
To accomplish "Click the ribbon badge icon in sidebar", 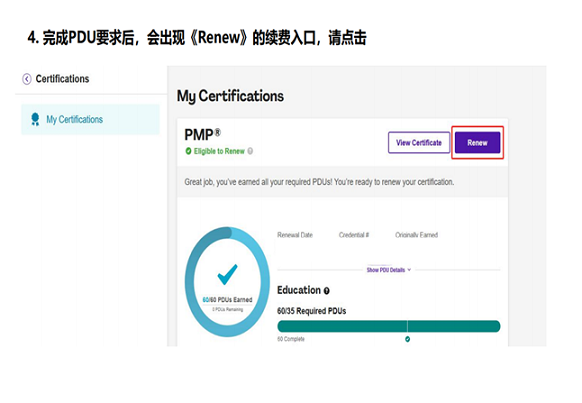I will (35, 119).
